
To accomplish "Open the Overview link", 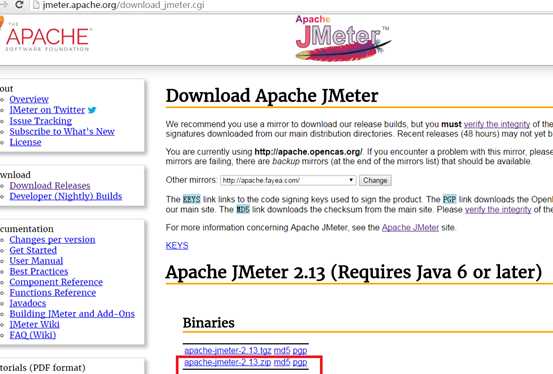I will pyautogui.click(x=29, y=99).
